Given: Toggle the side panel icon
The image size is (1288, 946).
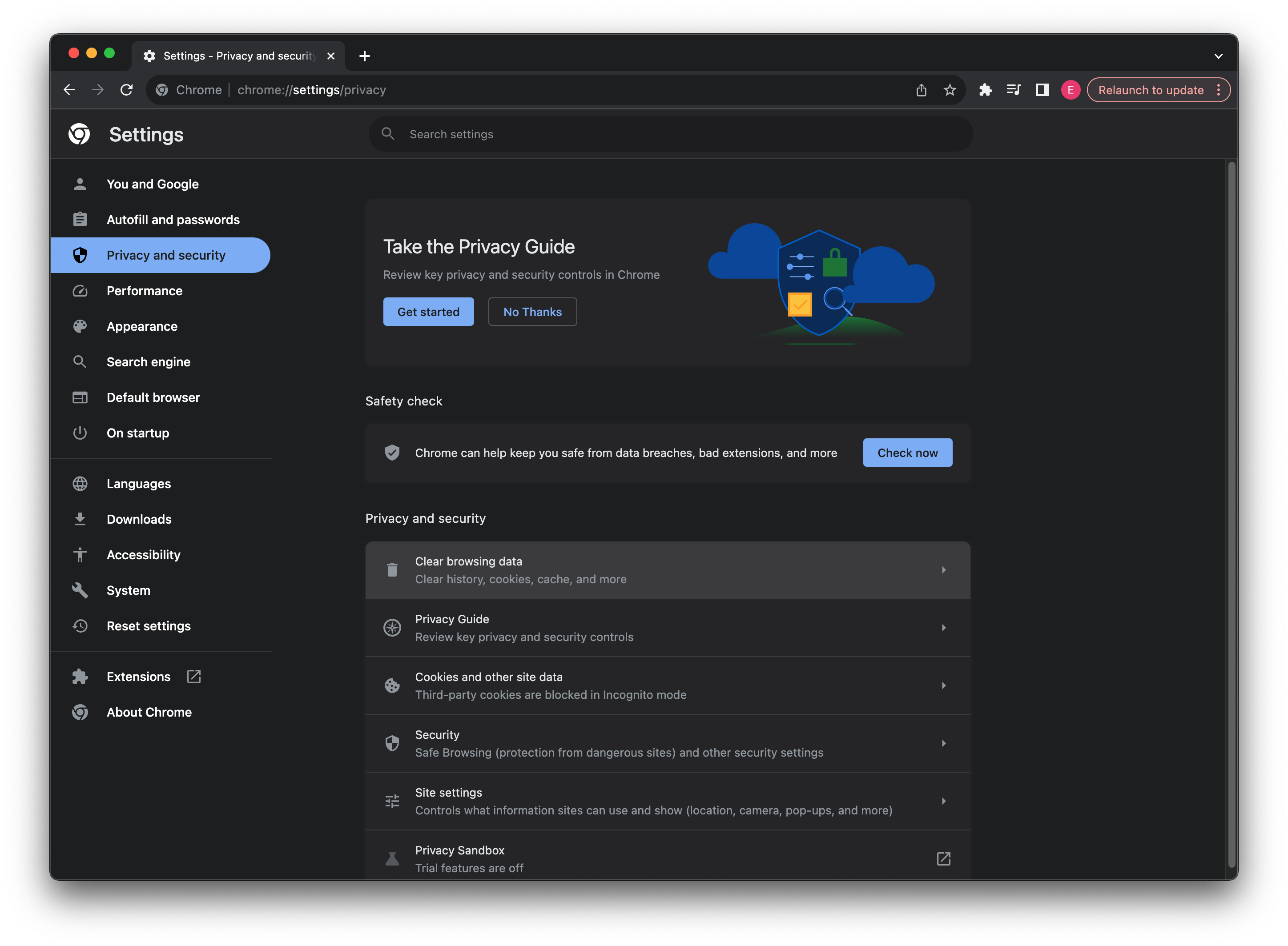Looking at the screenshot, I should [1042, 90].
